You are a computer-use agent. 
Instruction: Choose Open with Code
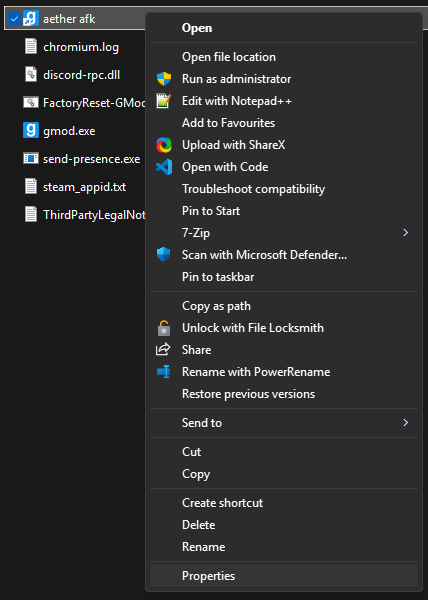[284, 167]
